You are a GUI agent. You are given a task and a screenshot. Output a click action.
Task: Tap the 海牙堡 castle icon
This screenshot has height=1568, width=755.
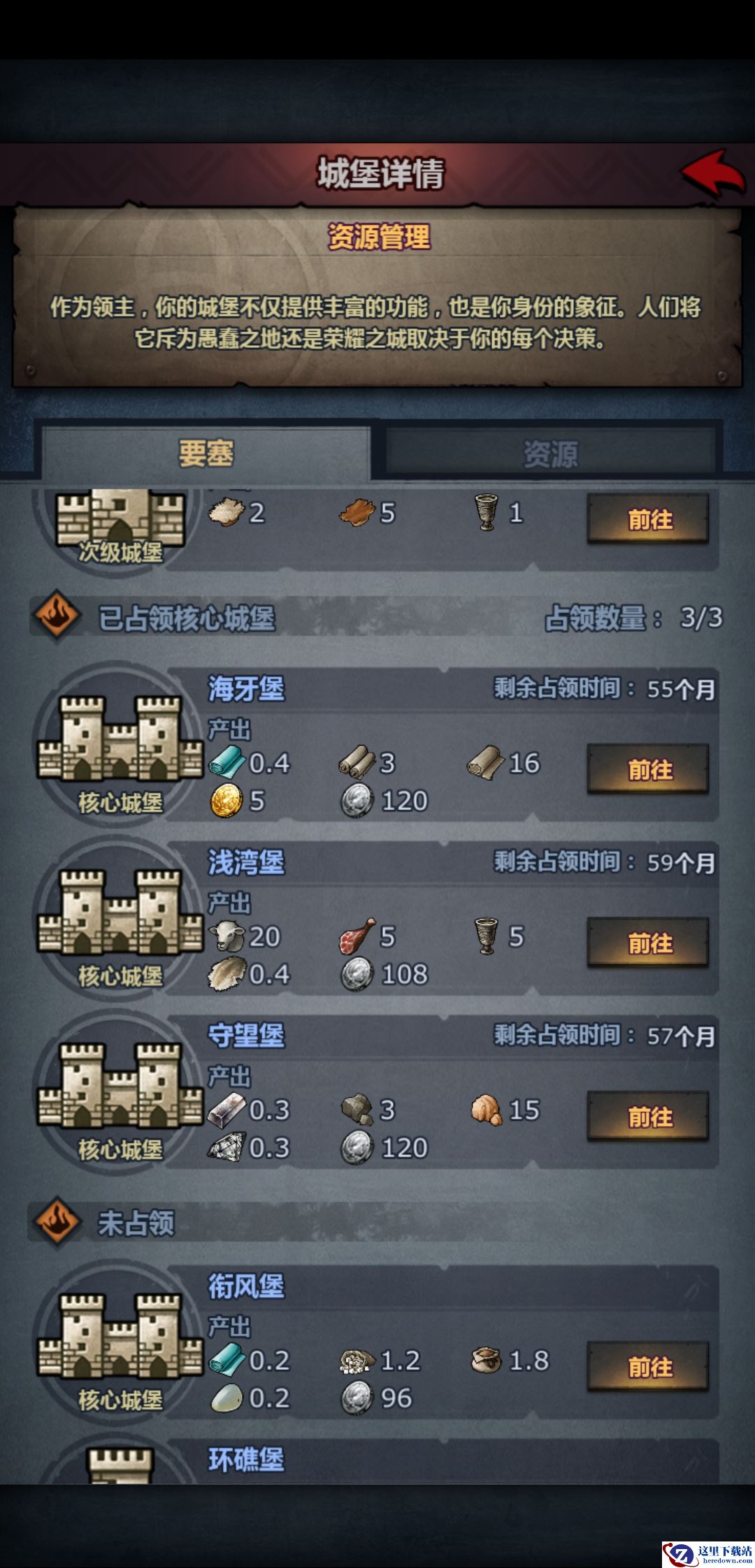pos(120,738)
